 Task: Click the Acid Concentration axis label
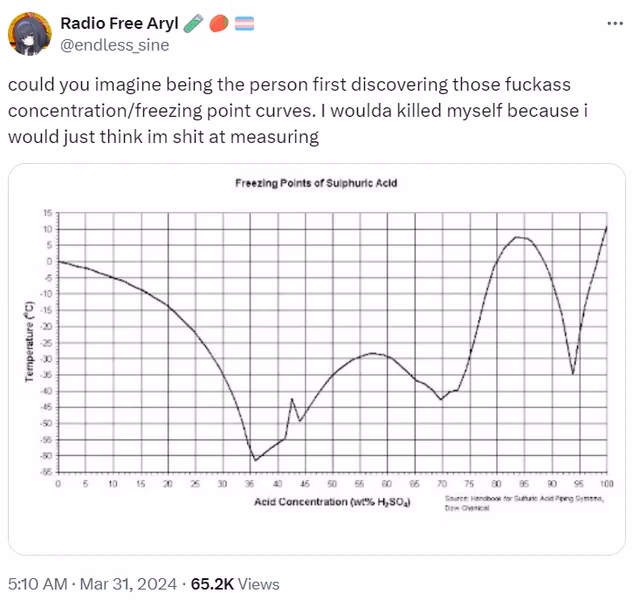tap(332, 502)
